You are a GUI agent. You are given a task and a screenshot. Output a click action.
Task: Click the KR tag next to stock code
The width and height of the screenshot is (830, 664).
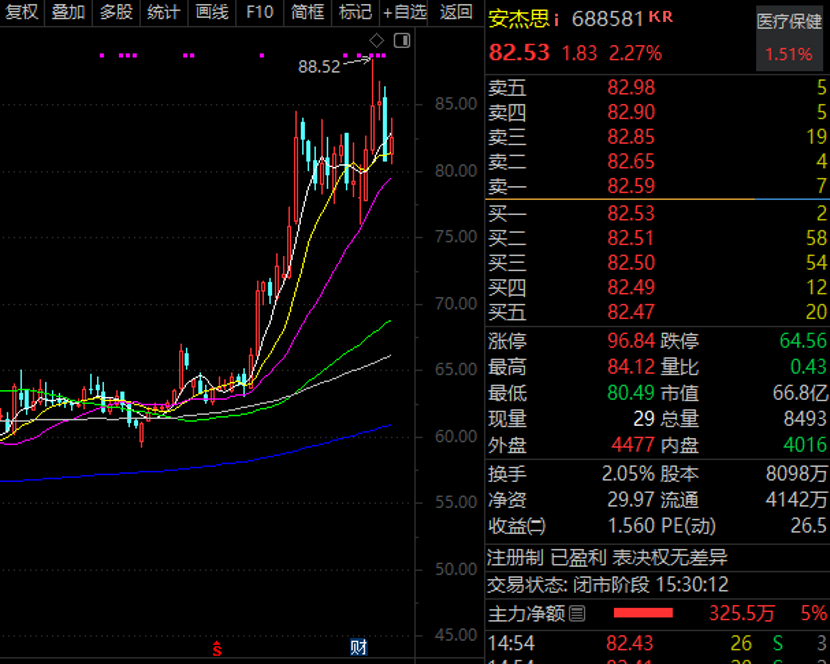(661, 17)
